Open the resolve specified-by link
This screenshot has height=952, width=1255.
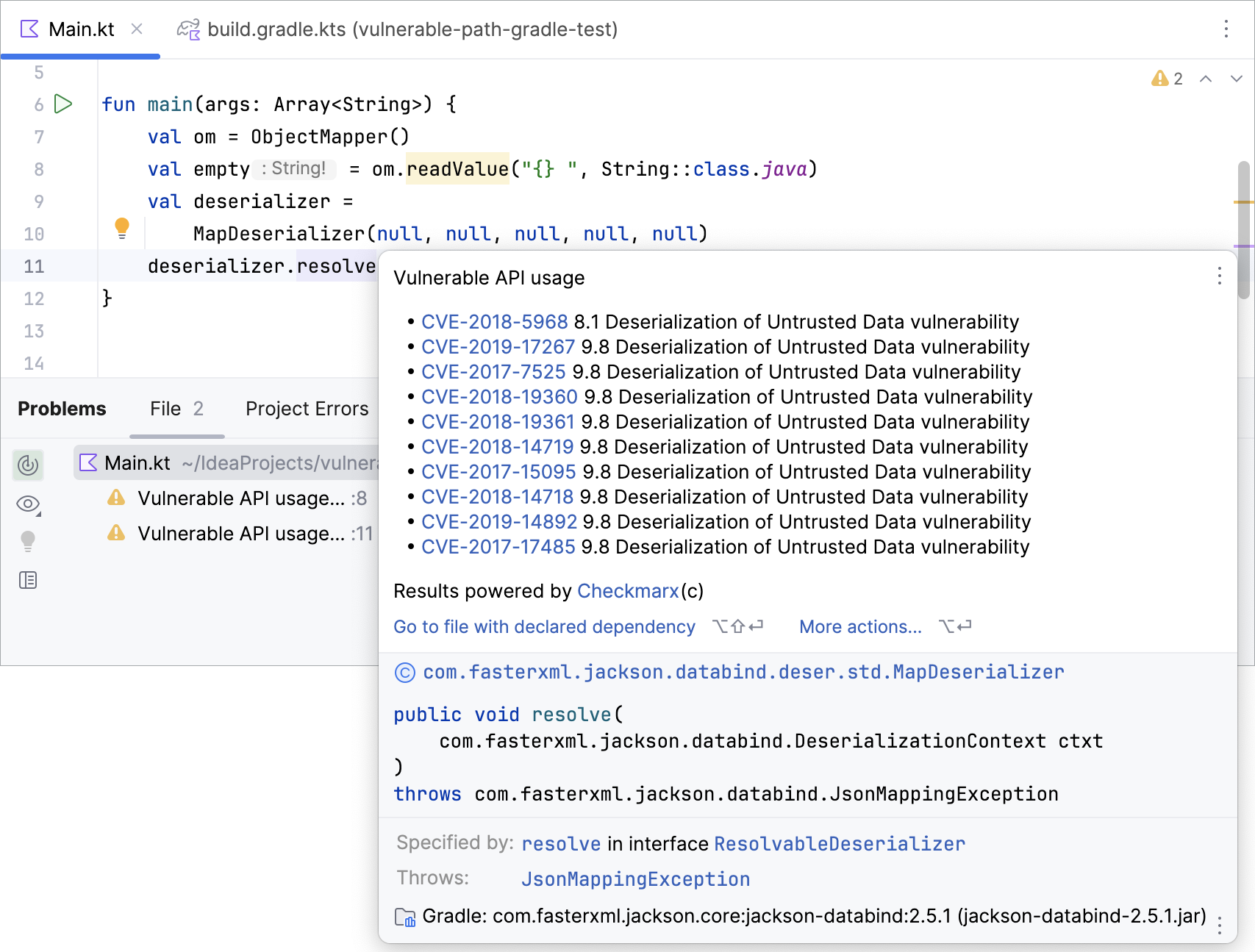pyautogui.click(x=561, y=844)
